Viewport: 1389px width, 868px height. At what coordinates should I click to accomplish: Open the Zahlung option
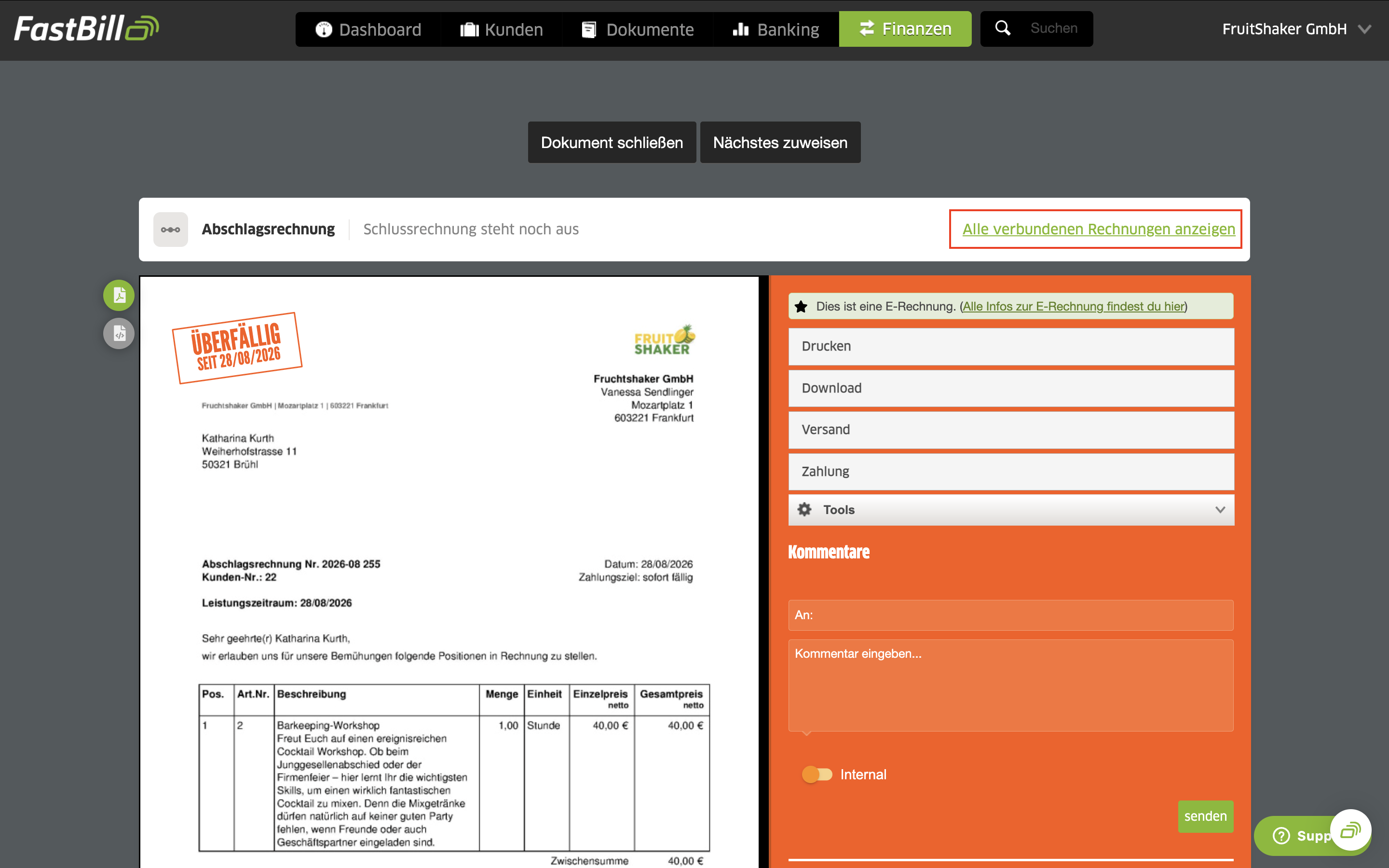click(1011, 471)
